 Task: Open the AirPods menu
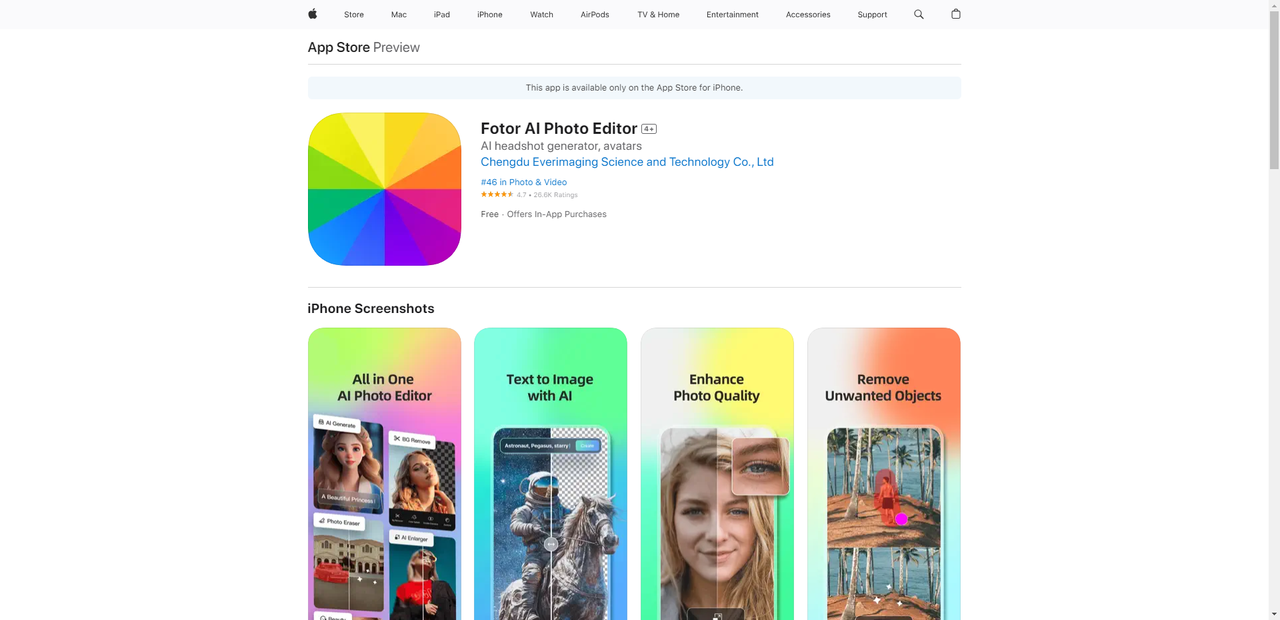coord(595,15)
